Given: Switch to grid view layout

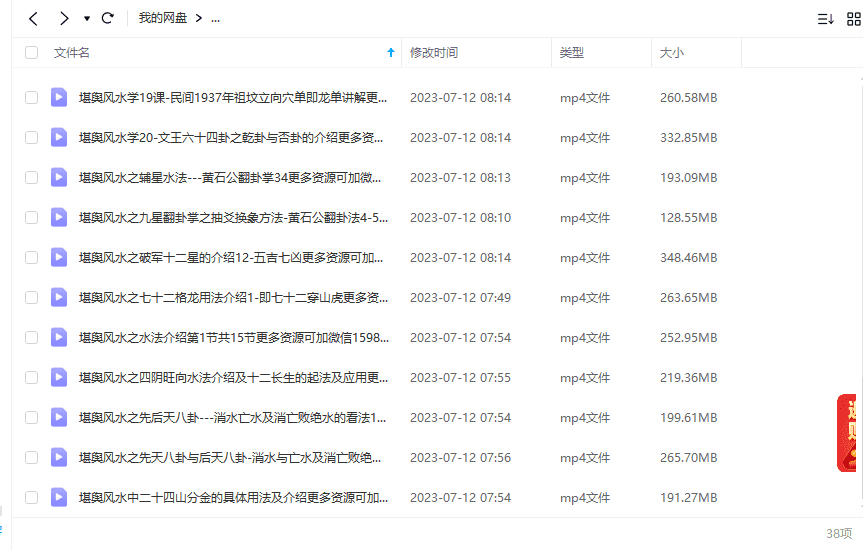Looking at the screenshot, I should pyautogui.click(x=853, y=19).
